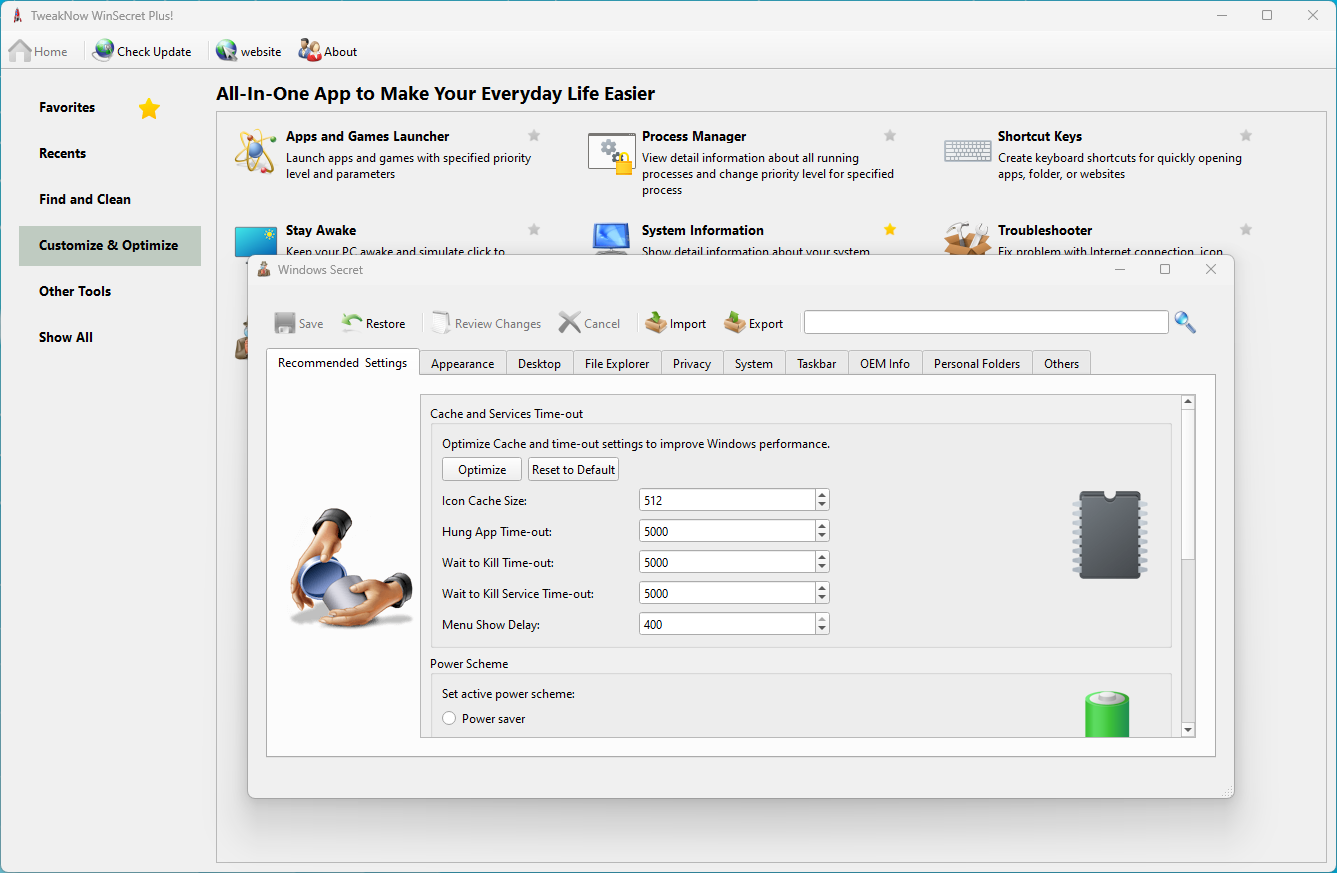
Task: Click the settings panel scrollbar thumb
Action: pyautogui.click(x=1188, y=485)
